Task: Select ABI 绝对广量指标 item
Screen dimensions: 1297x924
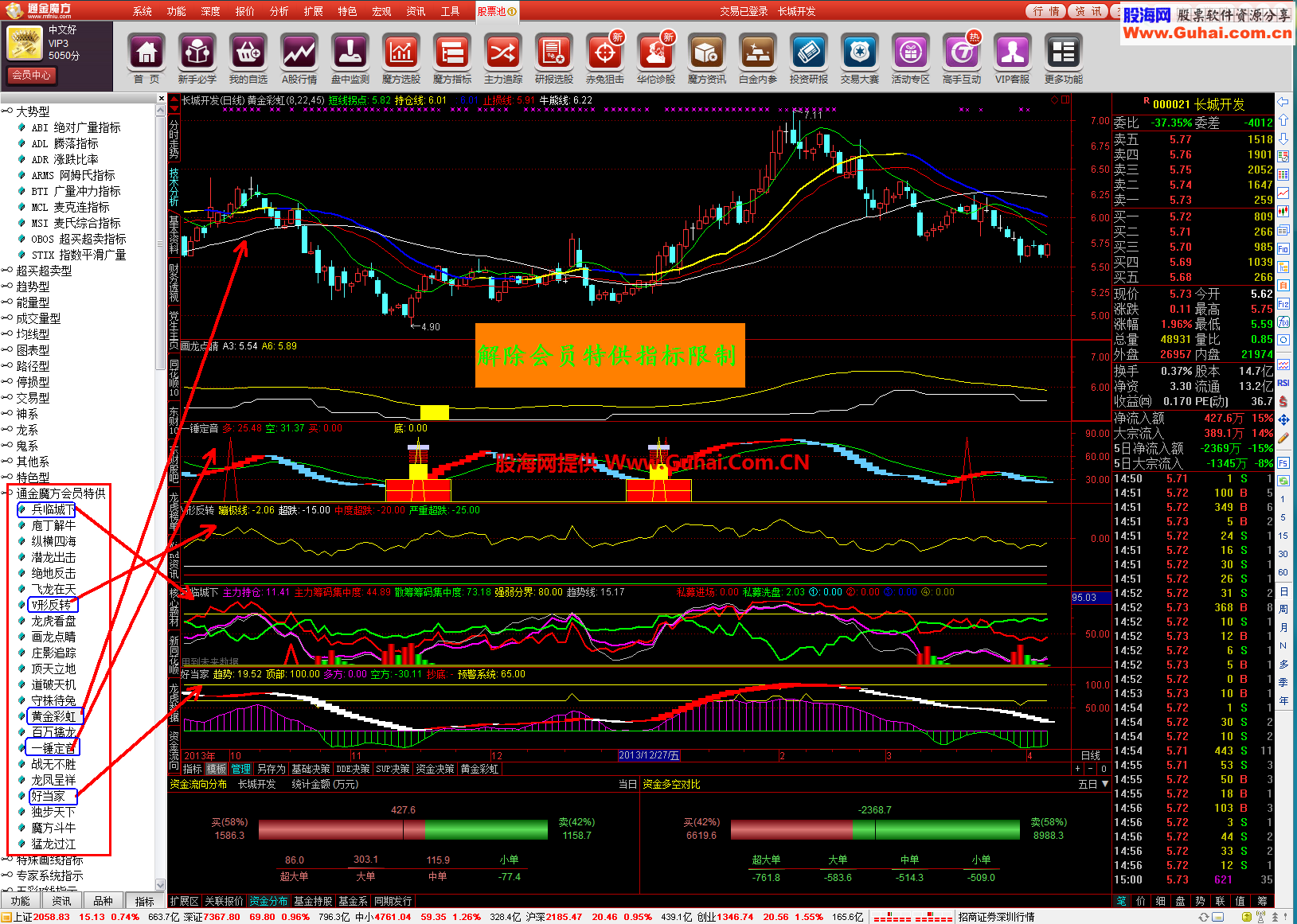Action: [76, 127]
